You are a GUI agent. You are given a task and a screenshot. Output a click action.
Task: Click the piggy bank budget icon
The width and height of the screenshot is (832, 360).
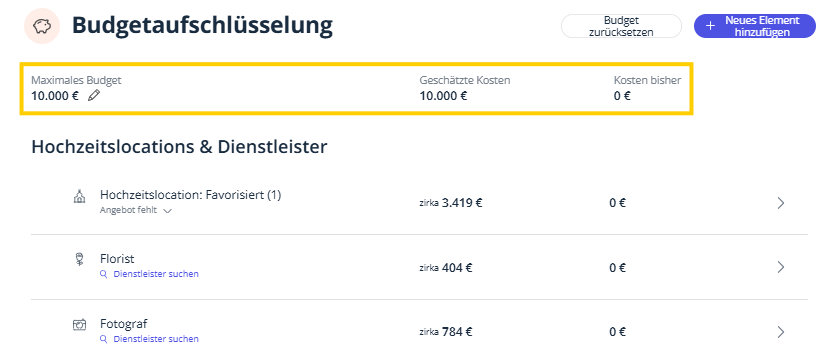tap(42, 26)
